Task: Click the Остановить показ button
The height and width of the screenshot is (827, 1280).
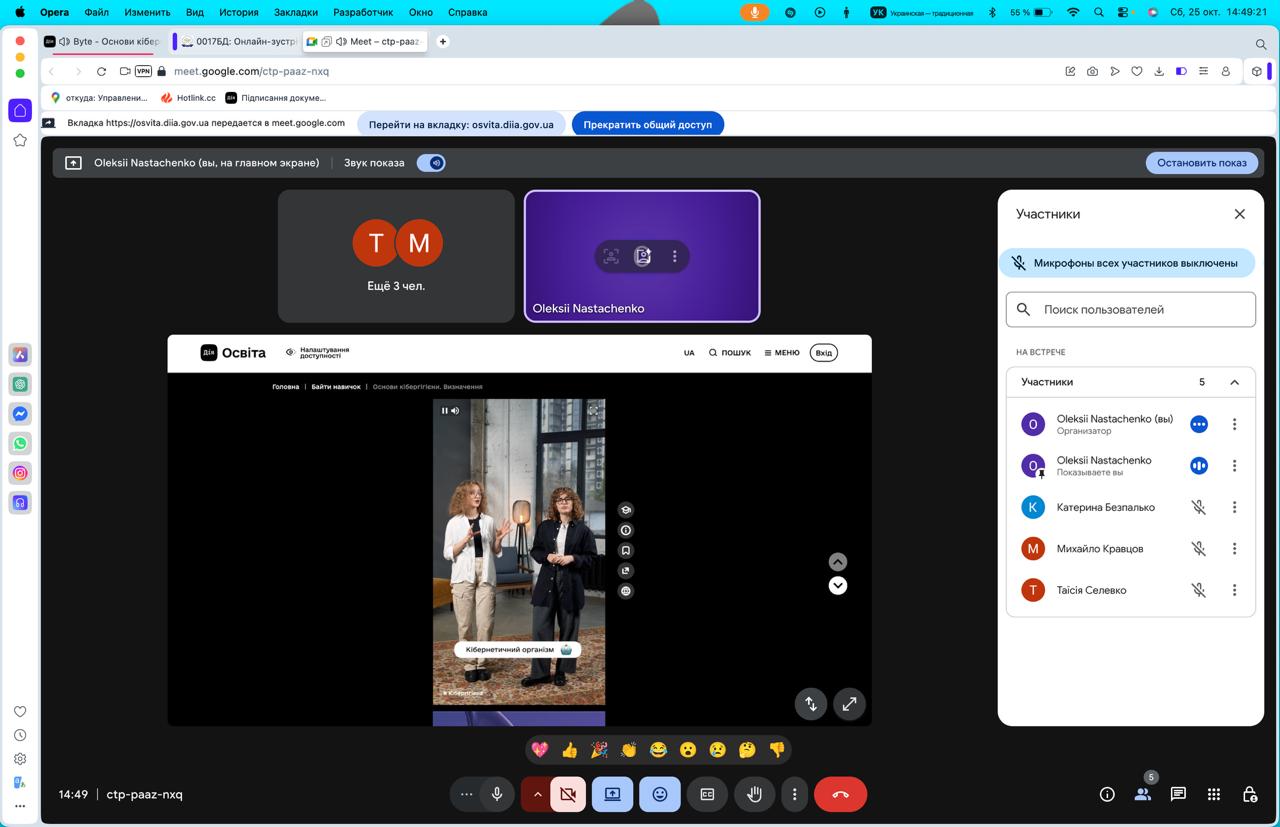Action: [x=1201, y=163]
